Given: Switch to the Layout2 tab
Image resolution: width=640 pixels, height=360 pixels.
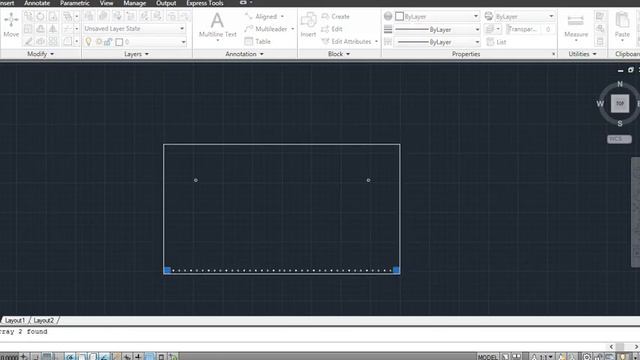Looking at the screenshot, I should click(43, 320).
